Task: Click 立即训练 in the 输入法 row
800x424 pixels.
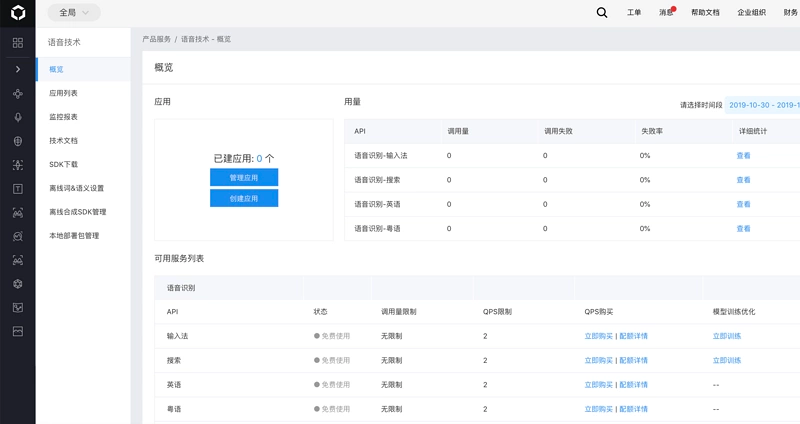Action: [x=727, y=336]
